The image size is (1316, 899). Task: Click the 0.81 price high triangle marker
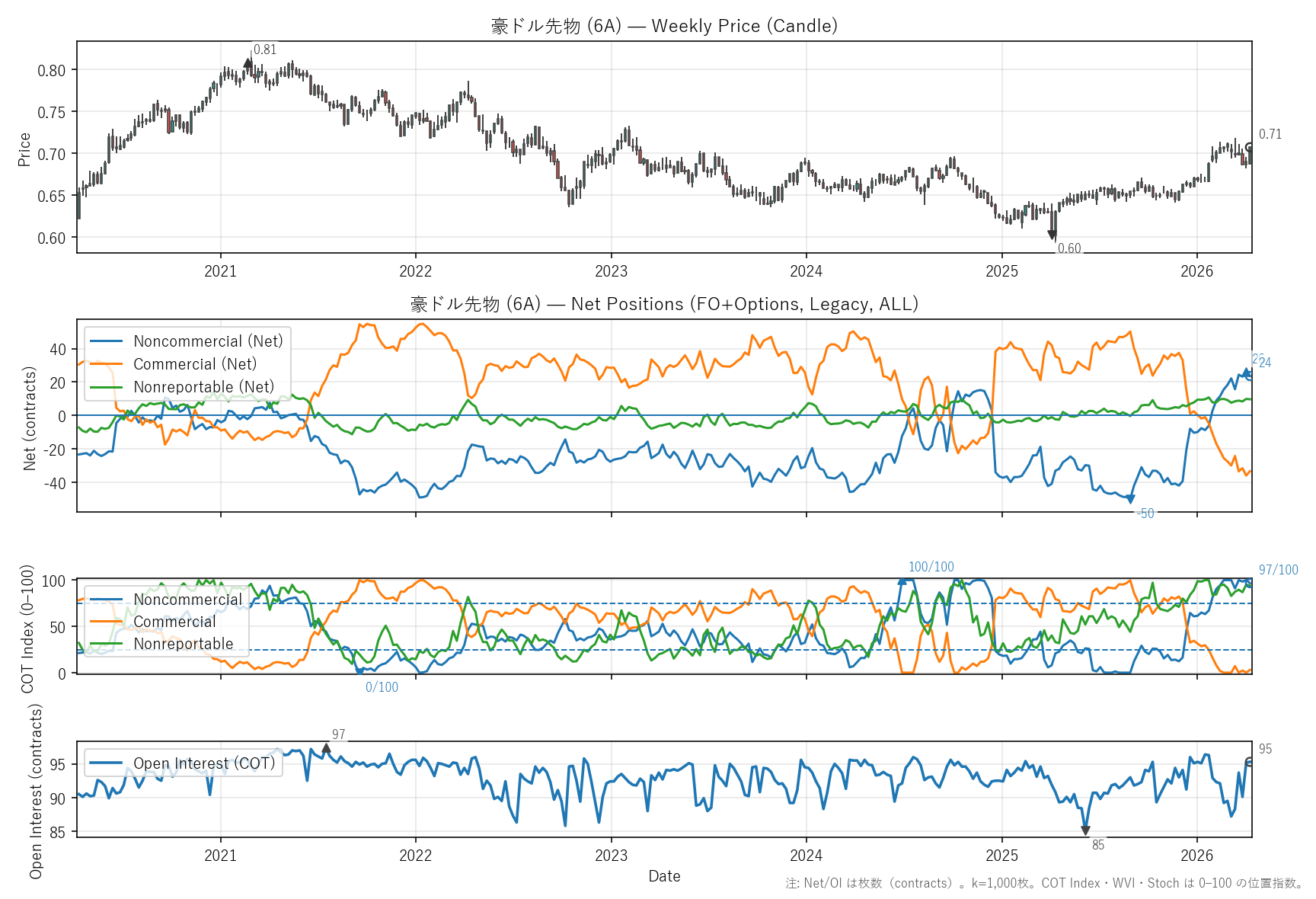coord(248,63)
